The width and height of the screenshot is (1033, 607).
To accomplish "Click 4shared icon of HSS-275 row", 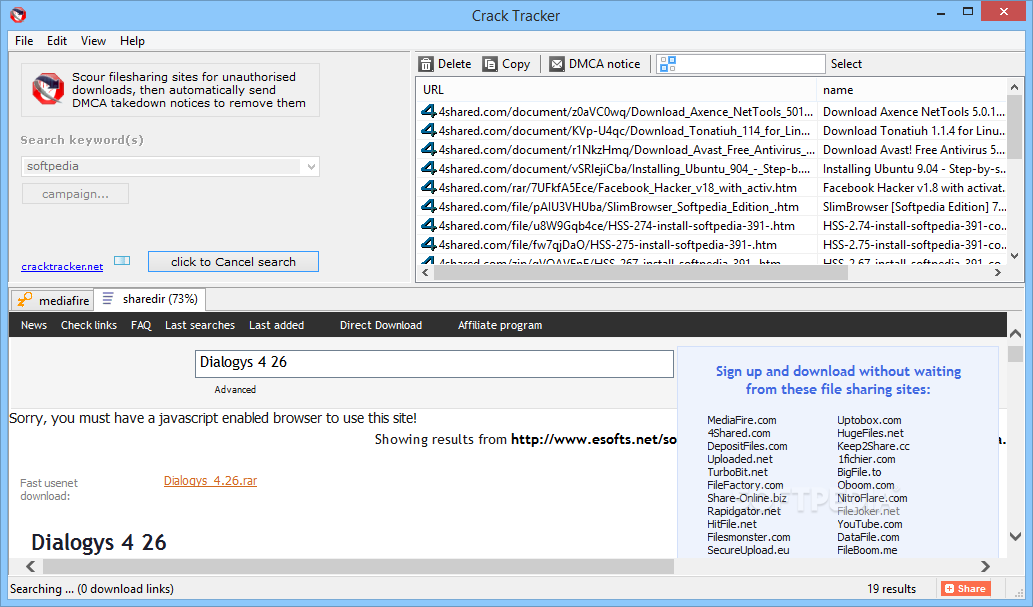I will (x=429, y=245).
